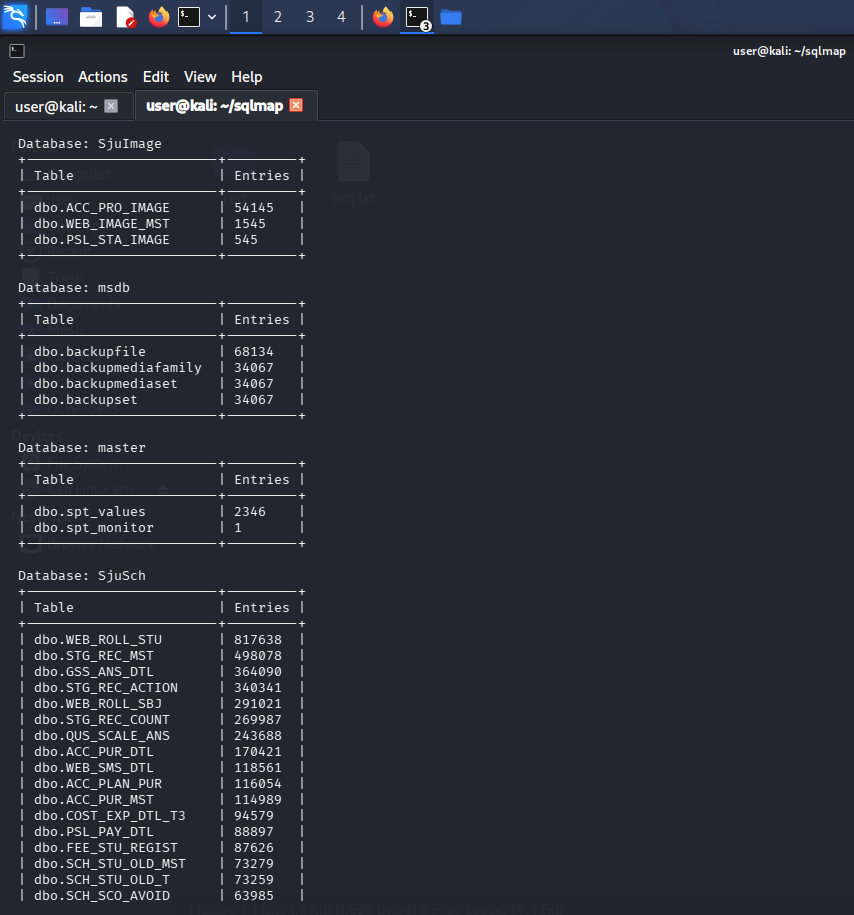Open the View menu
The width and height of the screenshot is (854, 915).
(x=200, y=77)
